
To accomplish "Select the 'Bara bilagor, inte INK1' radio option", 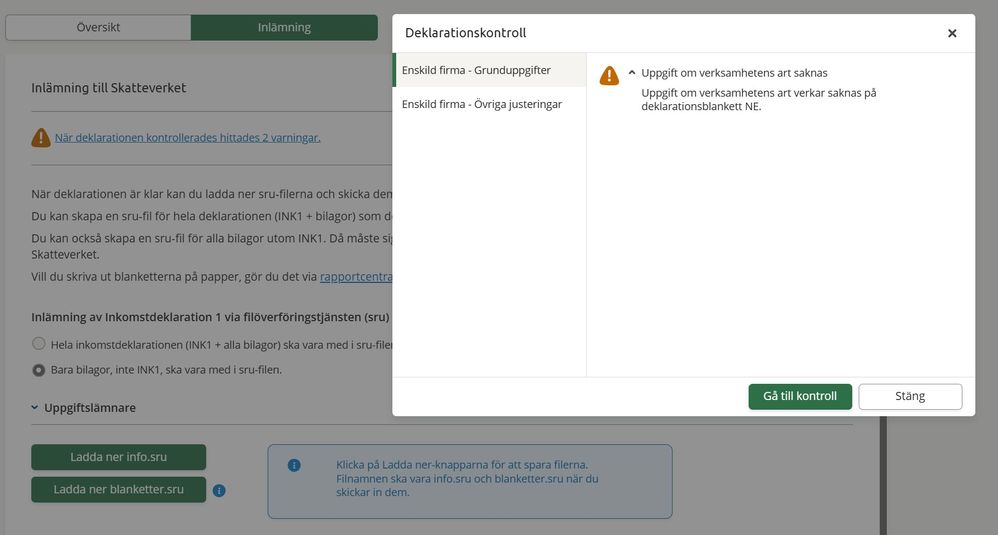I will (x=39, y=370).
